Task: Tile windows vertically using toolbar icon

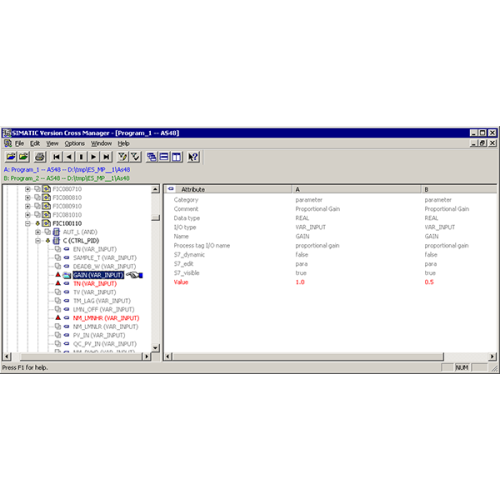Action: pos(177,157)
